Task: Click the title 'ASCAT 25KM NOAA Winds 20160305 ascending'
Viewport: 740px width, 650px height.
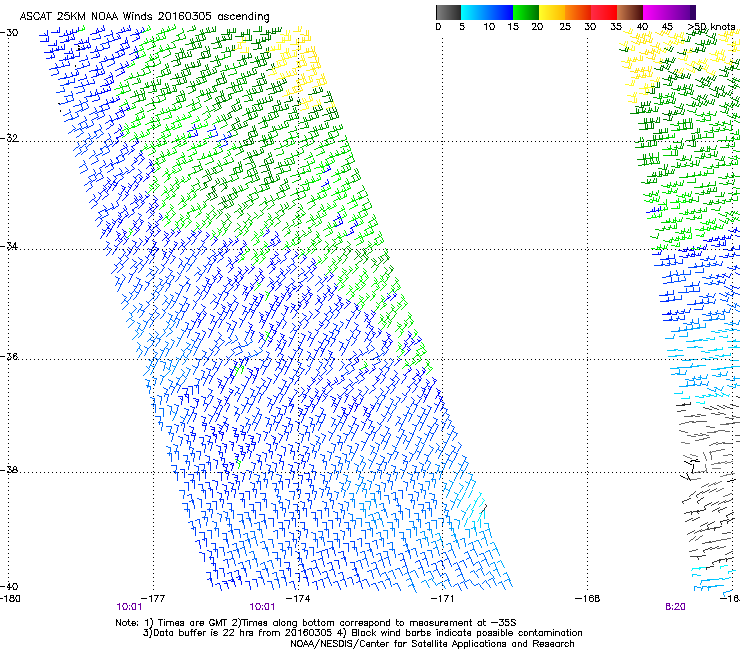Action: coord(144,16)
